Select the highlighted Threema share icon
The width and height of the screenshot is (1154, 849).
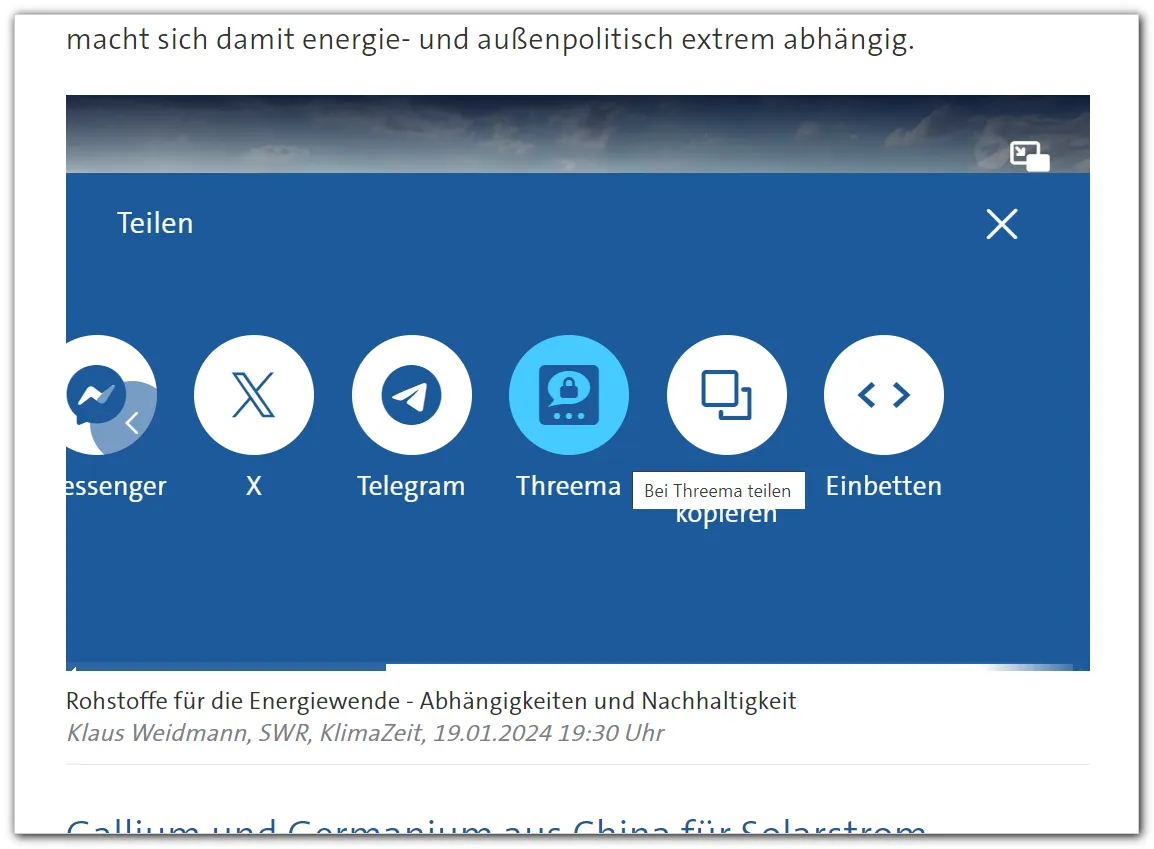pyautogui.click(x=569, y=395)
